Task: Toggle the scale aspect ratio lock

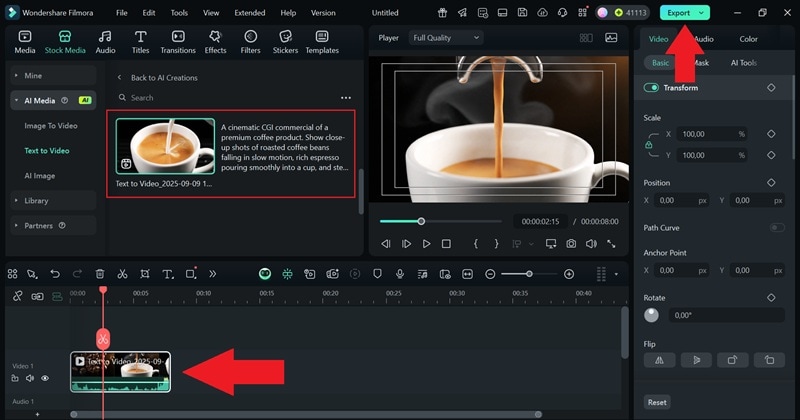Action: click(648, 144)
